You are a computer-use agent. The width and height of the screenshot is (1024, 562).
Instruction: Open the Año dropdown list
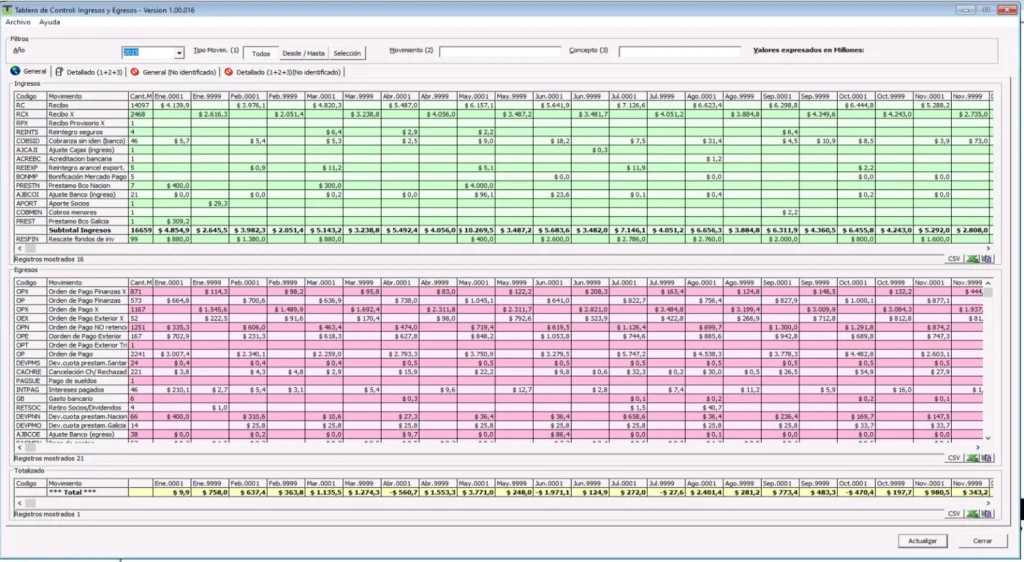pyautogui.click(x=179, y=53)
